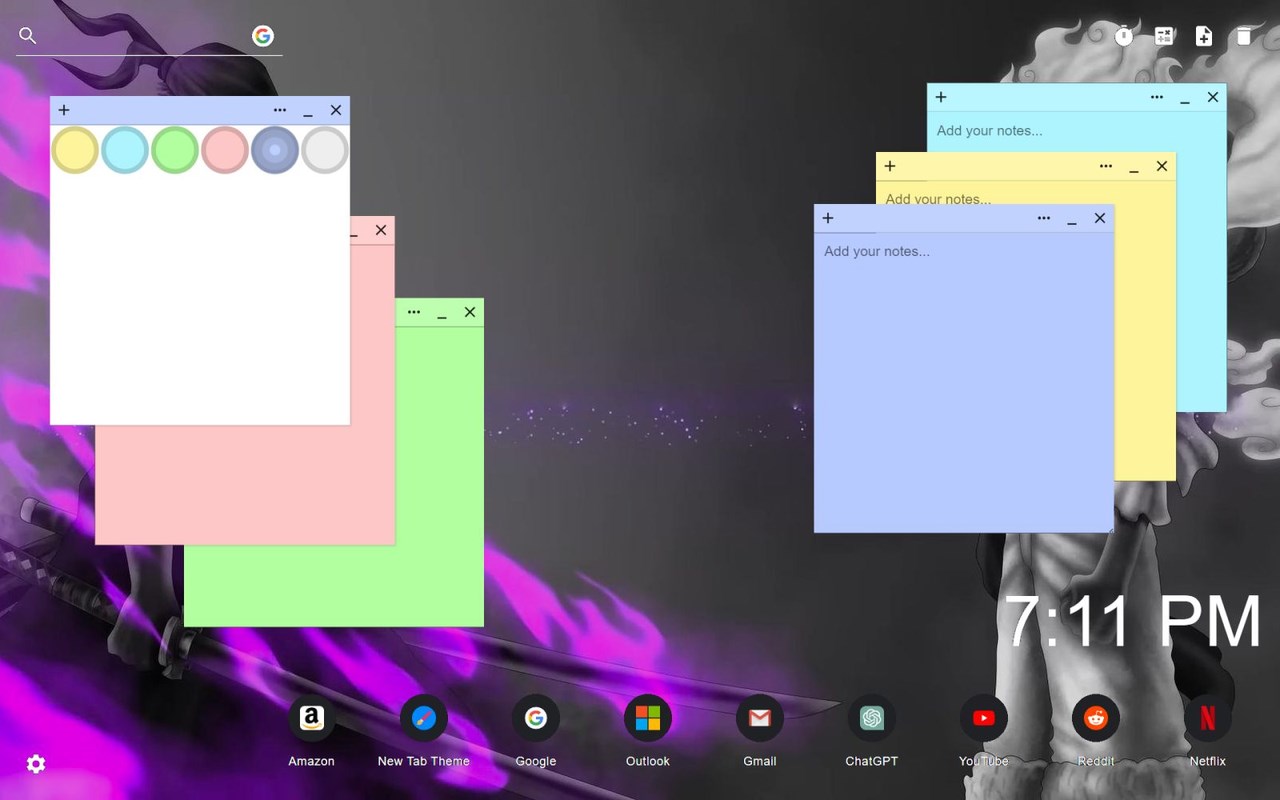Viewport: 1280px width, 800px height.
Task: Close the green note
Action: click(x=470, y=312)
